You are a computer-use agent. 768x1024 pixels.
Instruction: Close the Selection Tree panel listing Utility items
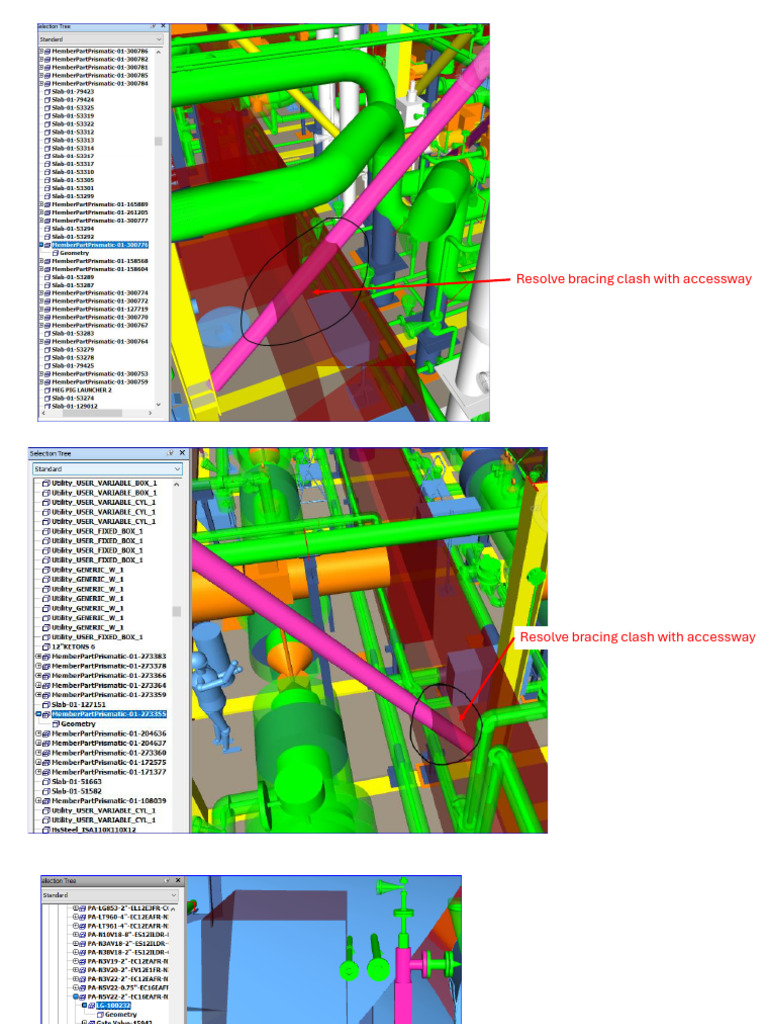pos(182,453)
